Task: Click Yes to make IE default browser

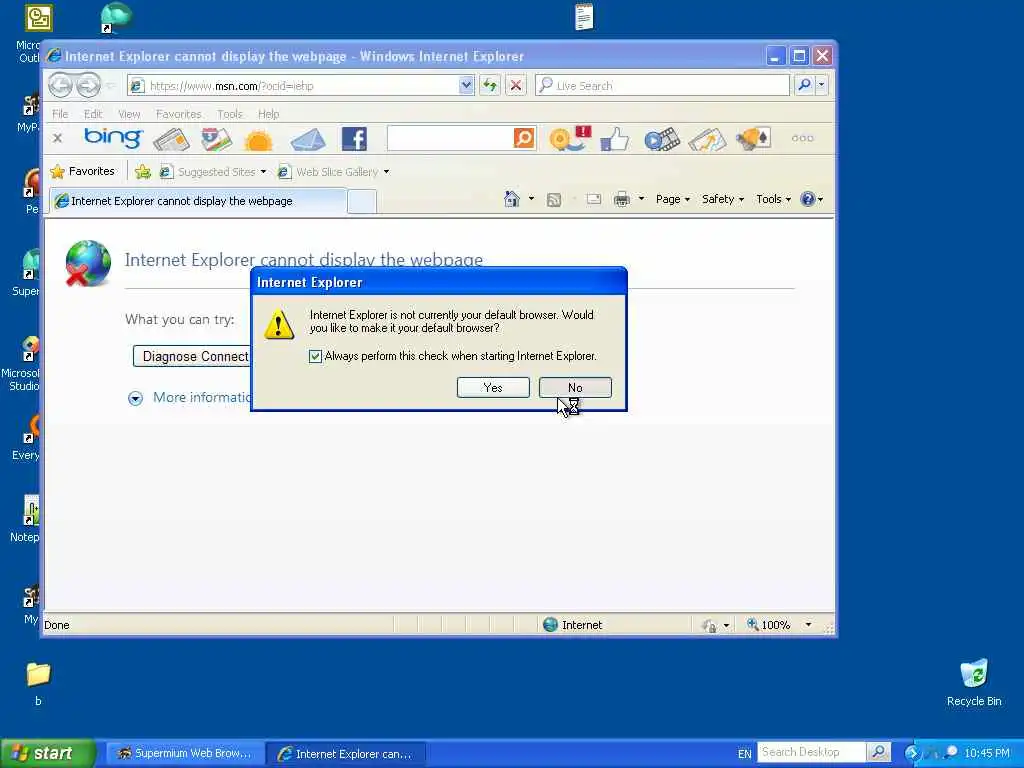Action: [493, 387]
